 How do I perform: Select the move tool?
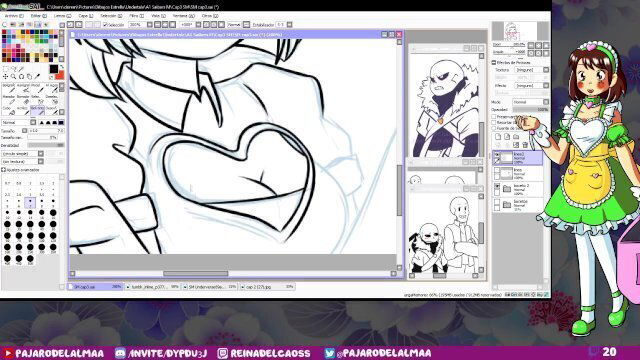5,76
